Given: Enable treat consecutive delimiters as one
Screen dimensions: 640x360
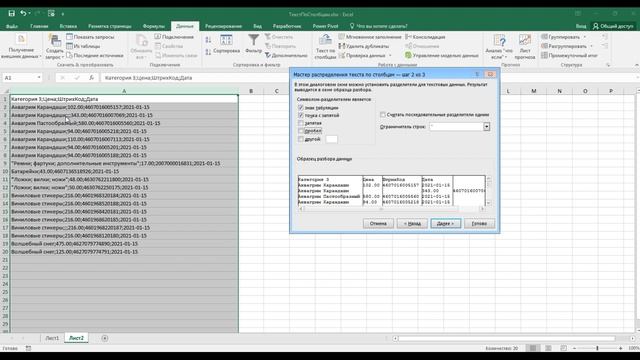Looking at the screenshot, I should click(382, 115).
